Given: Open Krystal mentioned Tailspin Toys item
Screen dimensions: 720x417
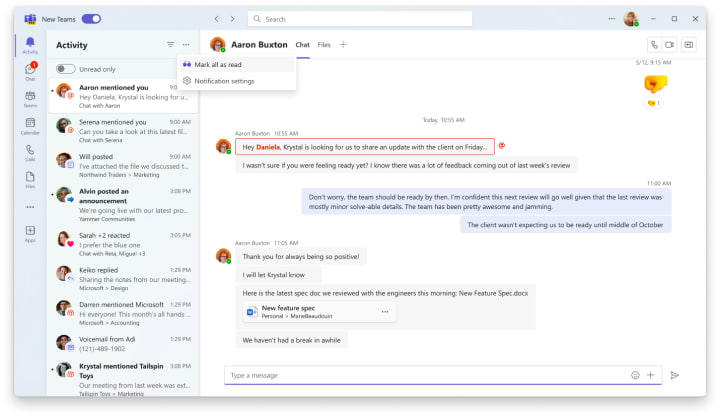Looking at the screenshot, I should tap(123, 379).
